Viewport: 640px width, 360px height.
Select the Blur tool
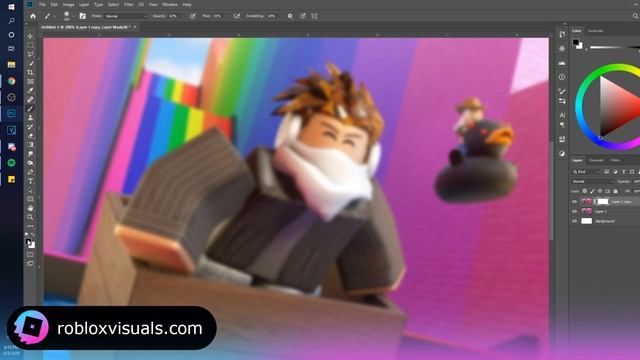(30, 153)
